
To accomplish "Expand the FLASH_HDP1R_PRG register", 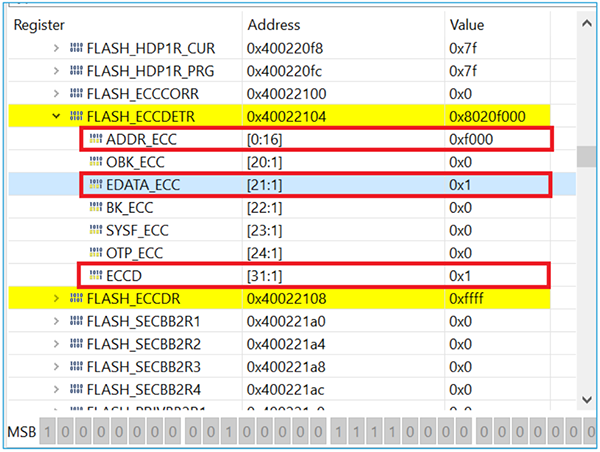I will [57, 71].
